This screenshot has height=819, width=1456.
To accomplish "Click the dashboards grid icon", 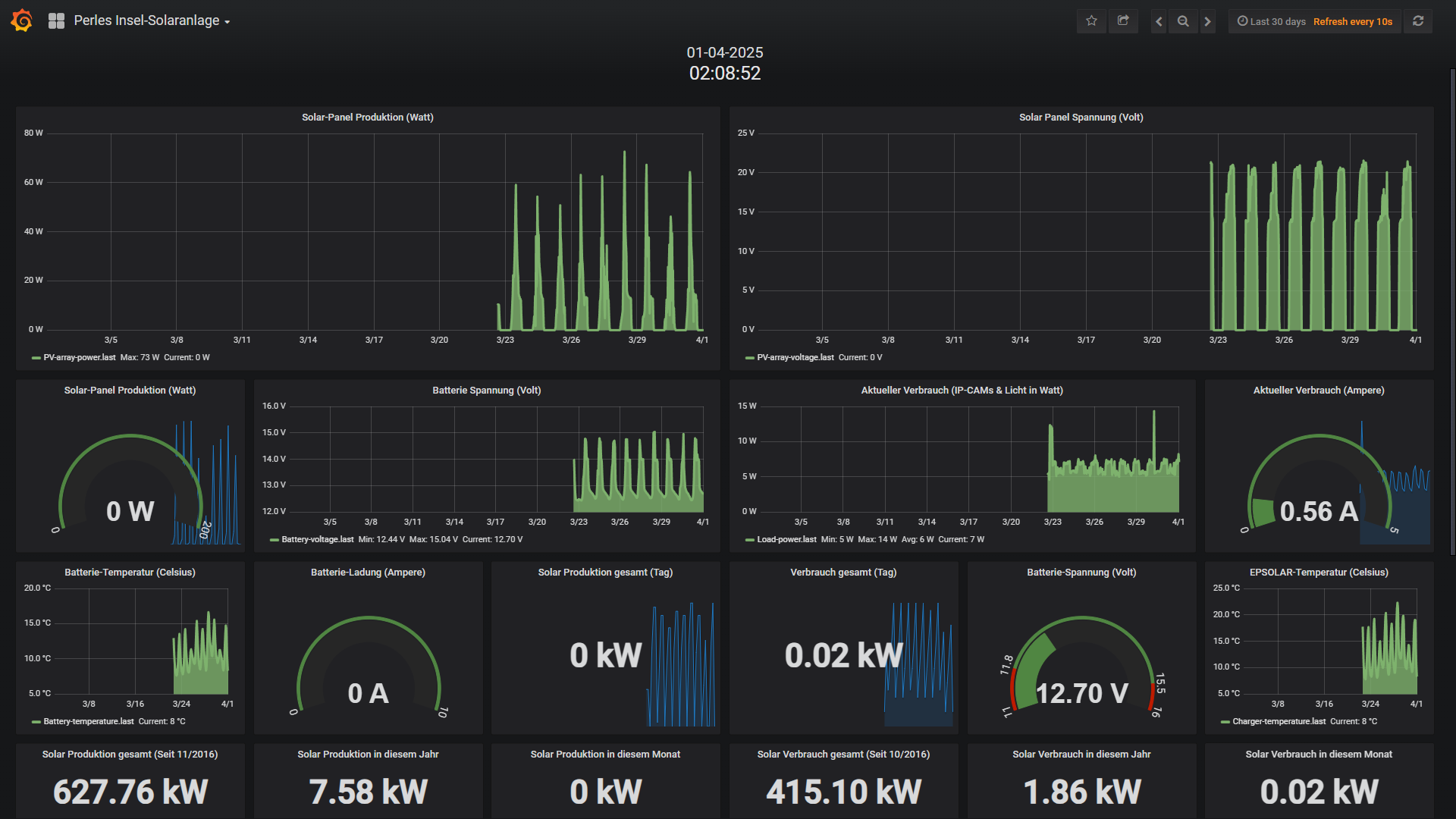I will (x=56, y=21).
